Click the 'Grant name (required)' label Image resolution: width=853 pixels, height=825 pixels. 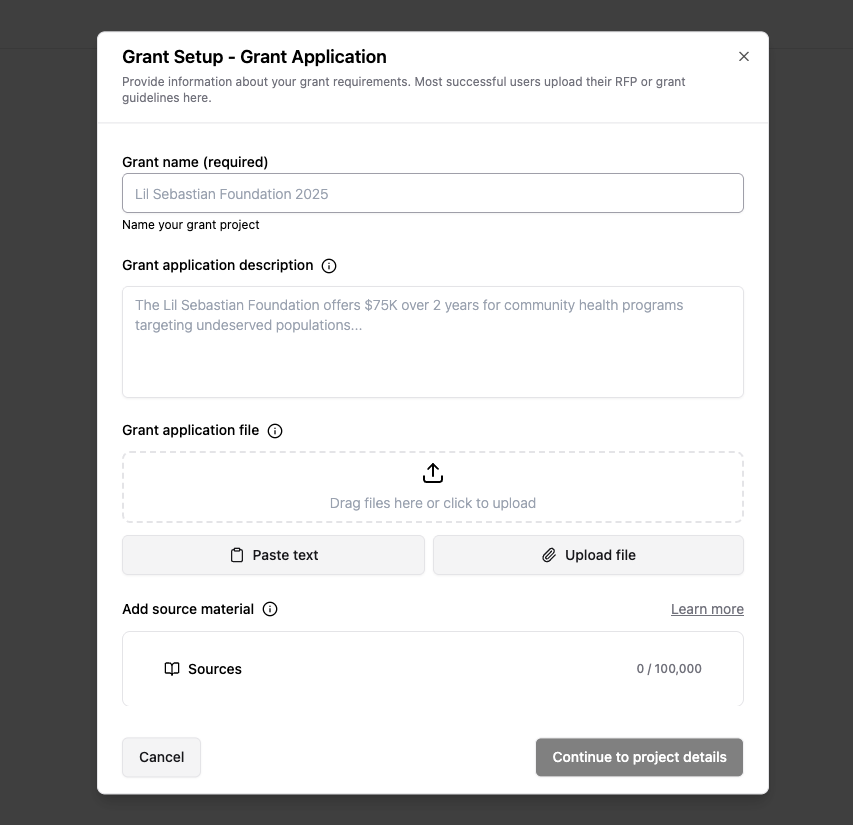point(195,162)
